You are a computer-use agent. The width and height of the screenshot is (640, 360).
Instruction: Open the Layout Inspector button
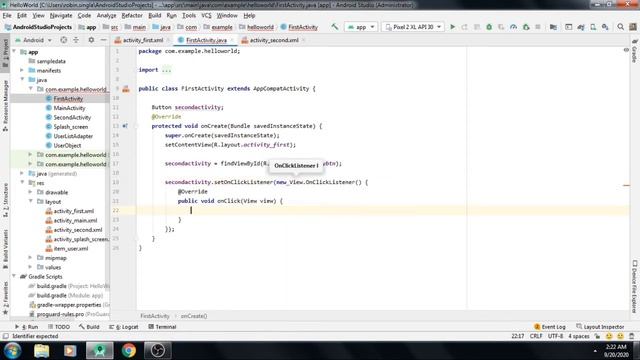[x=600, y=327]
